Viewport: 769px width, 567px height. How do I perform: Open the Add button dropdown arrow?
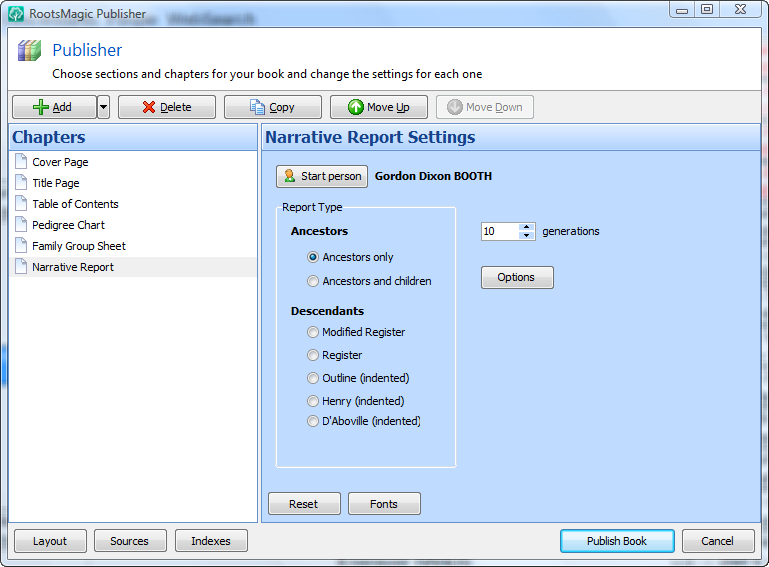103,107
